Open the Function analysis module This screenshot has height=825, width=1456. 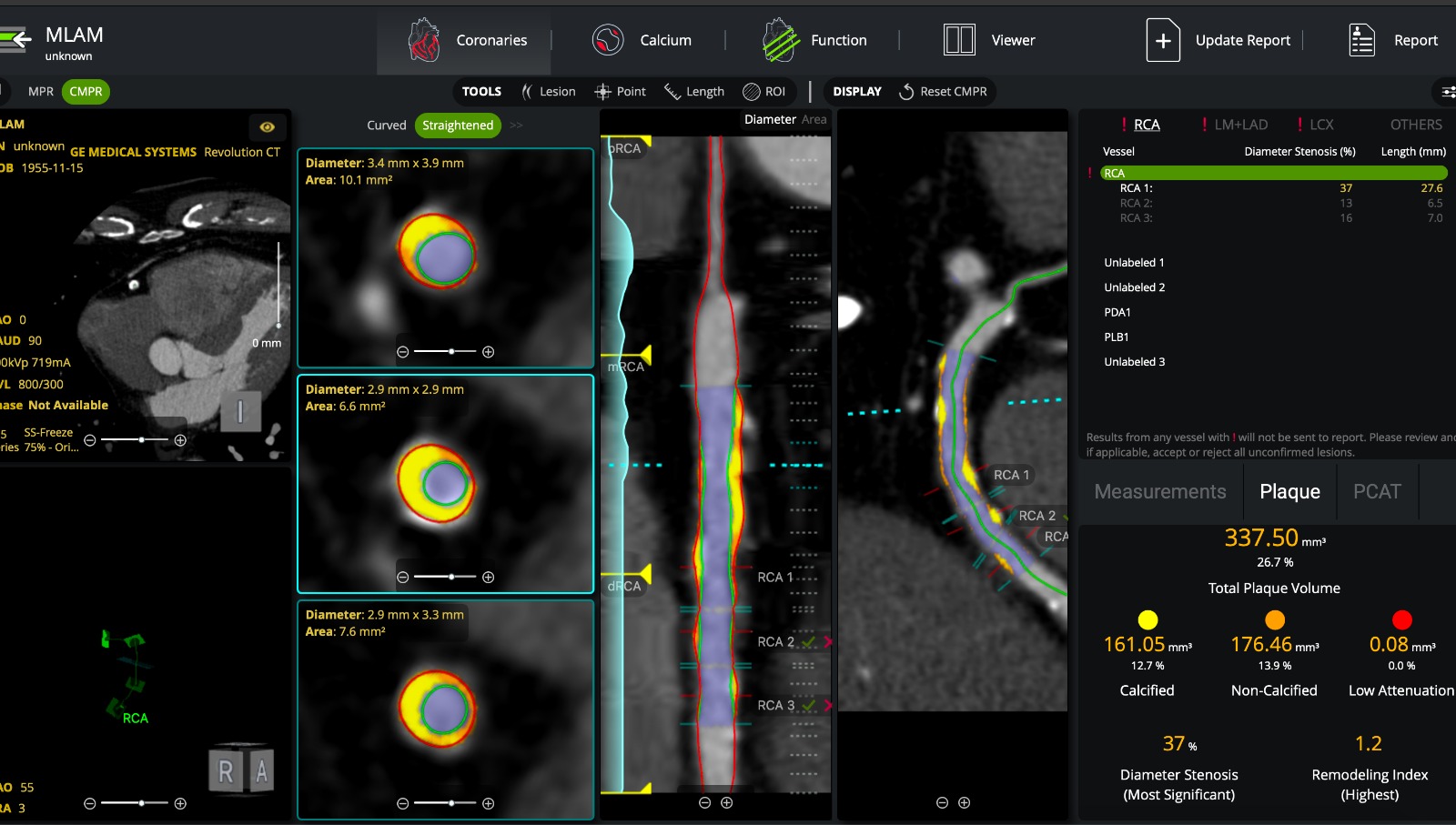coord(814,40)
